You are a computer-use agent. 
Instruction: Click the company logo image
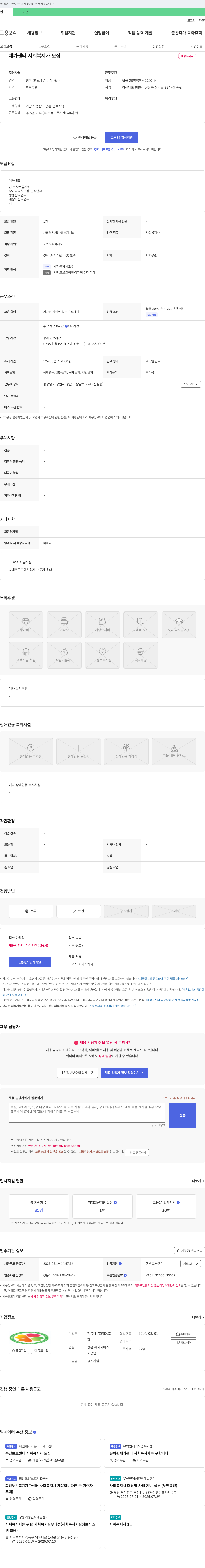point(29,1337)
